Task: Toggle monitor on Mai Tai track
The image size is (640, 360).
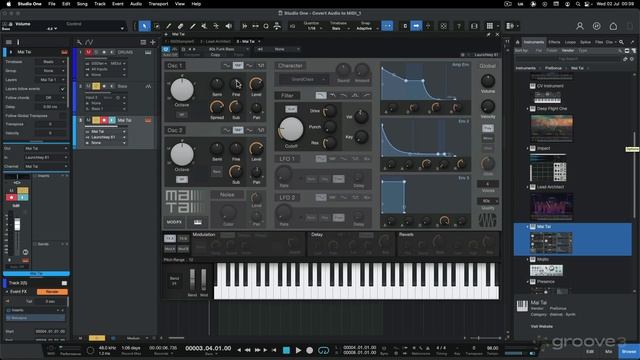Action: pyautogui.click(x=112, y=120)
